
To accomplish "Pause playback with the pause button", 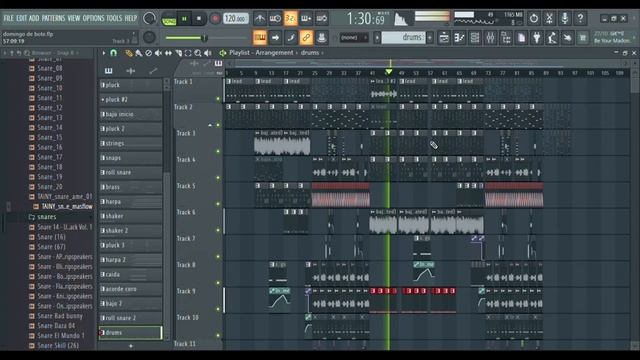I will click(x=184, y=19).
